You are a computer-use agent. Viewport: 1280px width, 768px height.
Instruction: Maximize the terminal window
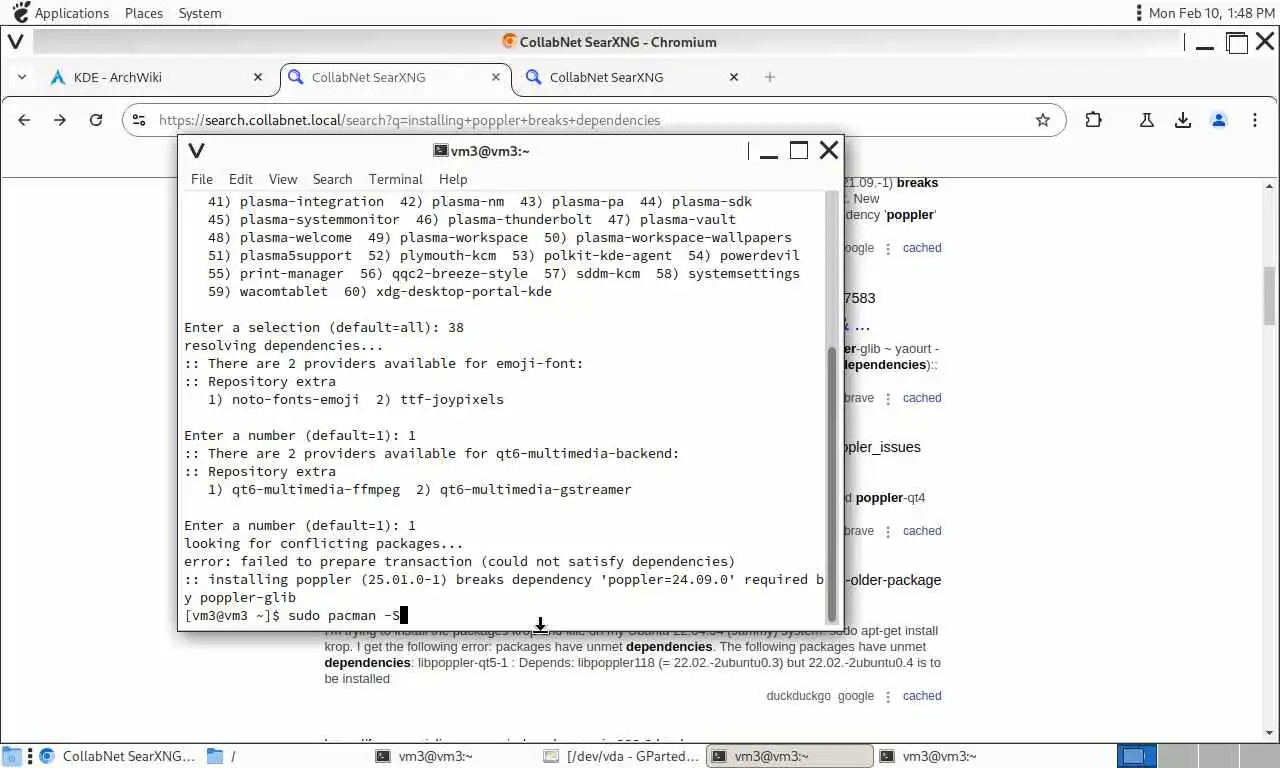[798, 151]
